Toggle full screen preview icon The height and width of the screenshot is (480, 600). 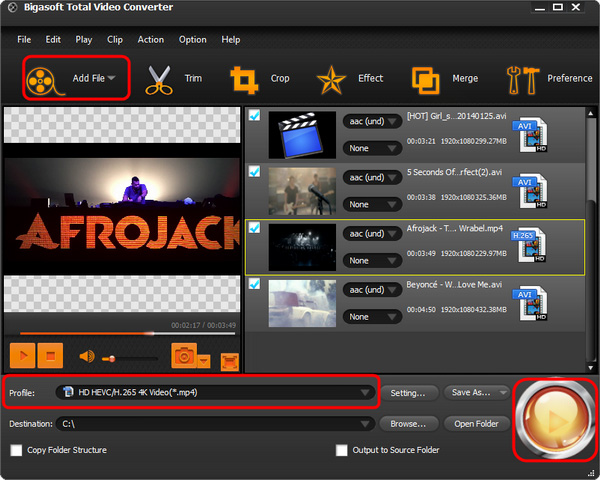[230, 362]
